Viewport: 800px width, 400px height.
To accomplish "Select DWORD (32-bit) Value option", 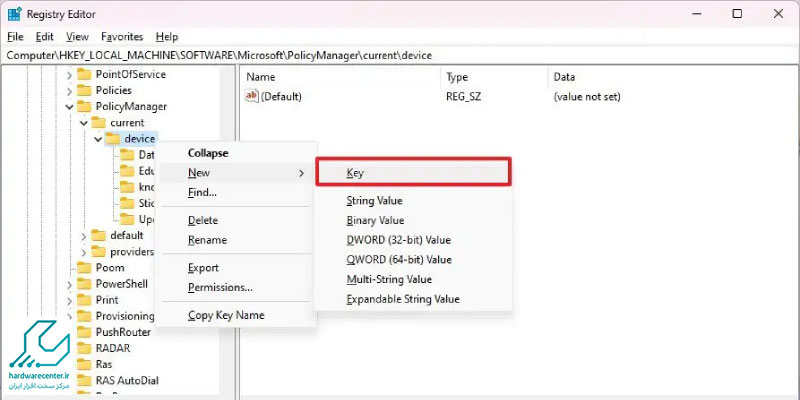I will pos(413,240).
